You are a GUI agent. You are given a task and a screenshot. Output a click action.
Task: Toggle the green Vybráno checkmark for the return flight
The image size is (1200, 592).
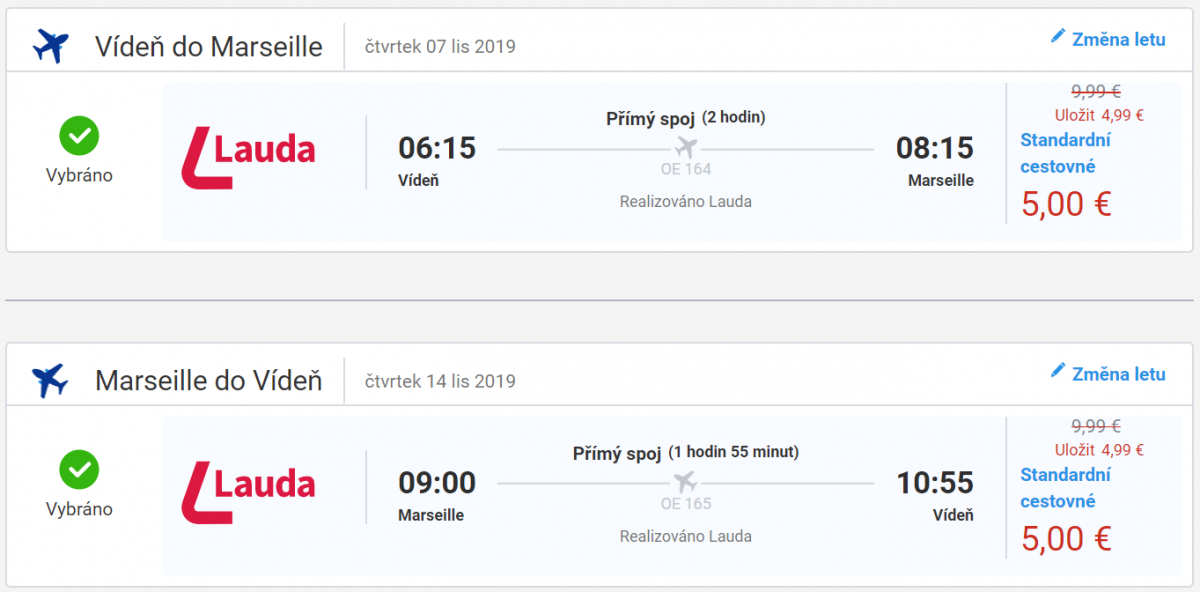click(79, 468)
